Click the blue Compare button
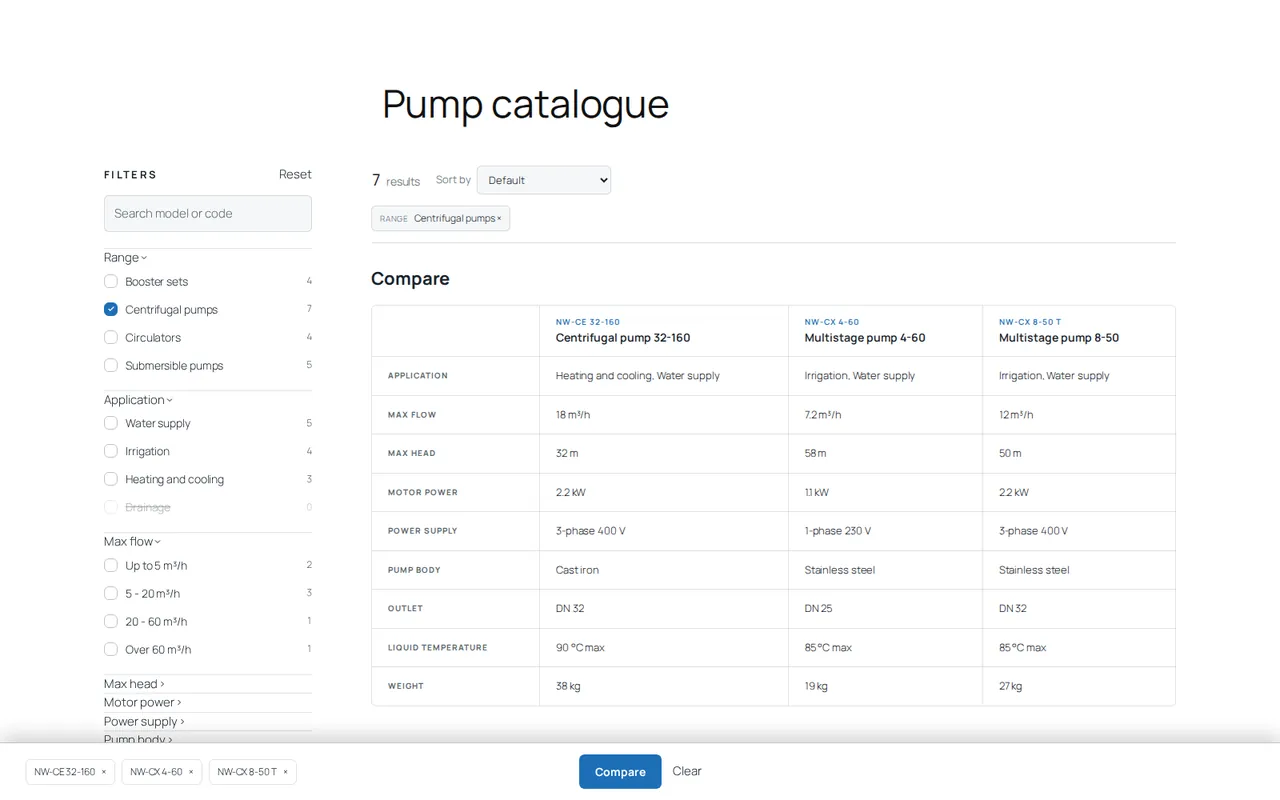The height and width of the screenshot is (800, 1280). (620, 772)
